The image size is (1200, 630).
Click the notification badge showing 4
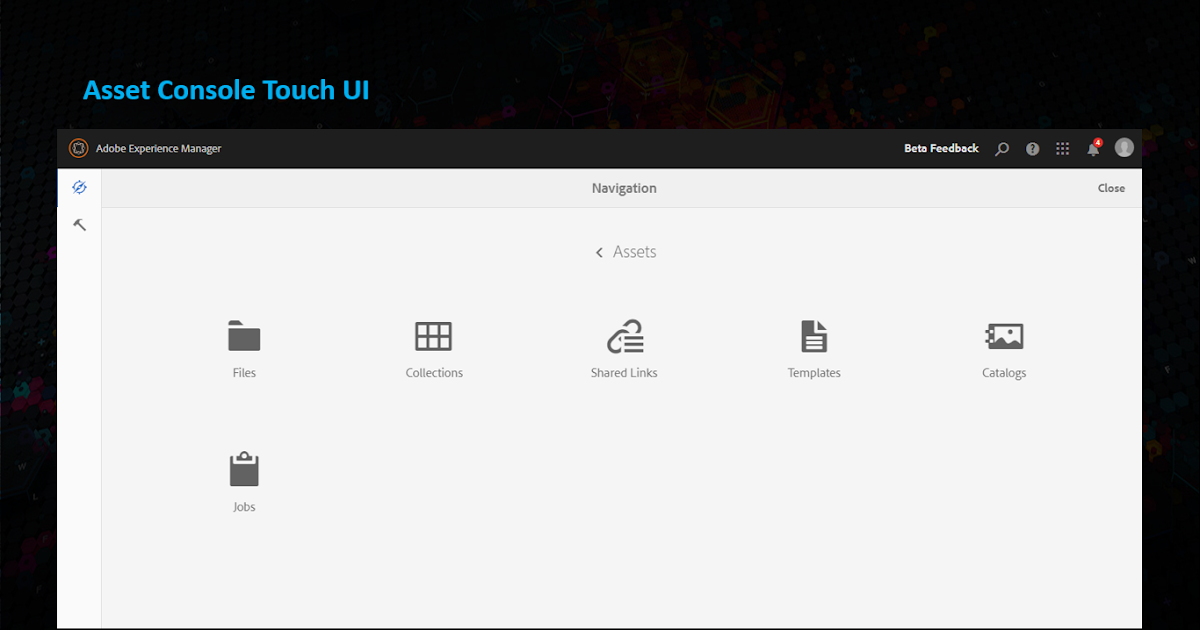point(1098,142)
